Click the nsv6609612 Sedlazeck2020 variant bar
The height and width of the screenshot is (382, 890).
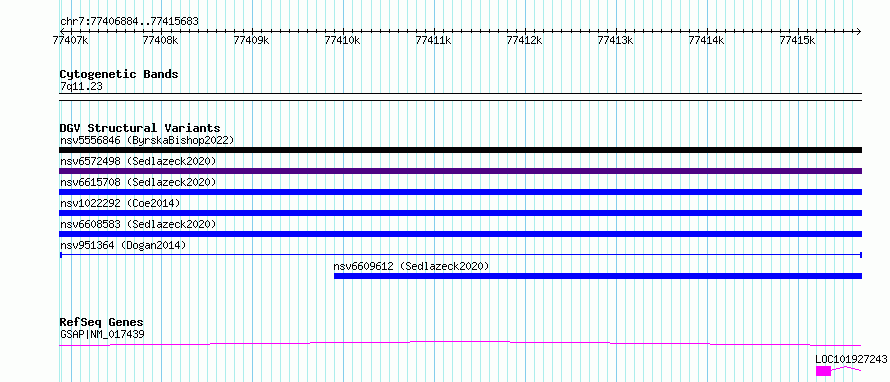click(598, 276)
